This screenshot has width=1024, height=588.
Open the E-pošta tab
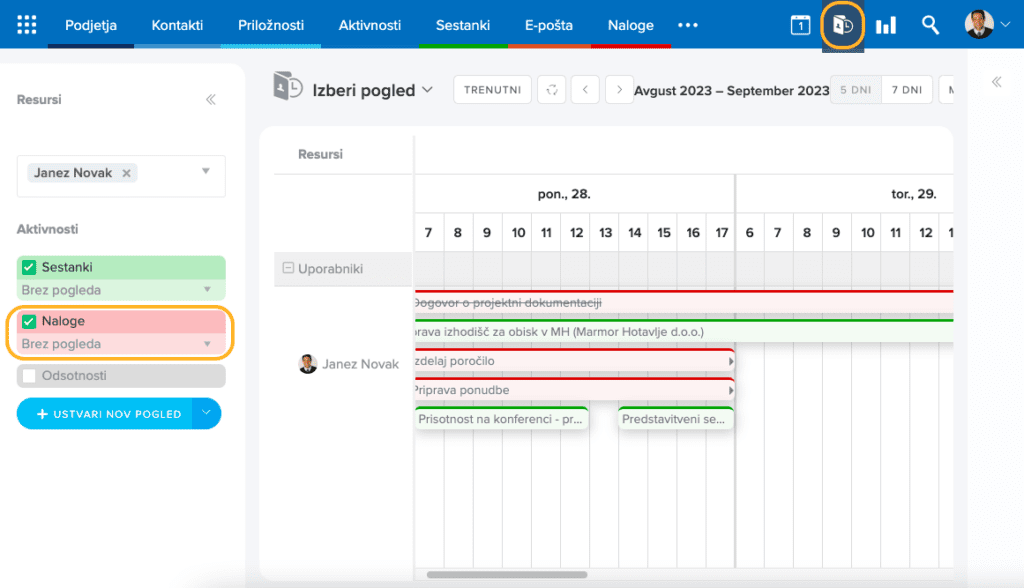[548, 25]
